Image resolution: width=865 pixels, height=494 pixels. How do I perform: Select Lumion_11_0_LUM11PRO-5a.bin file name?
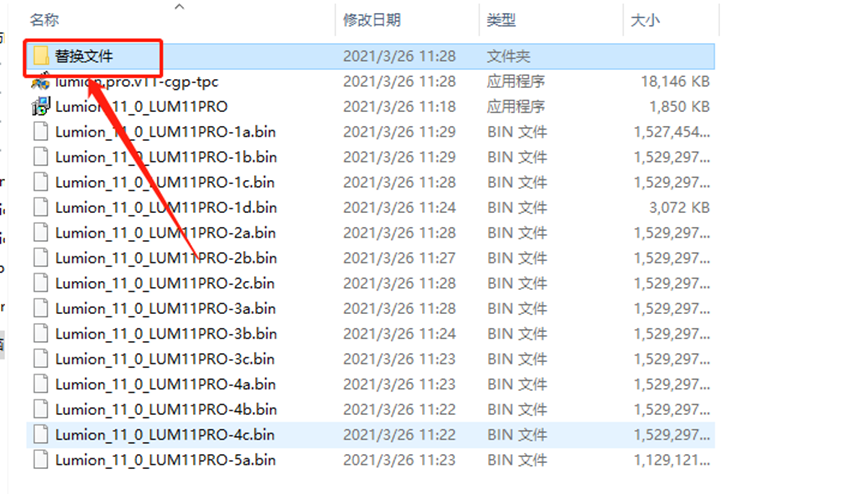[x=165, y=460]
